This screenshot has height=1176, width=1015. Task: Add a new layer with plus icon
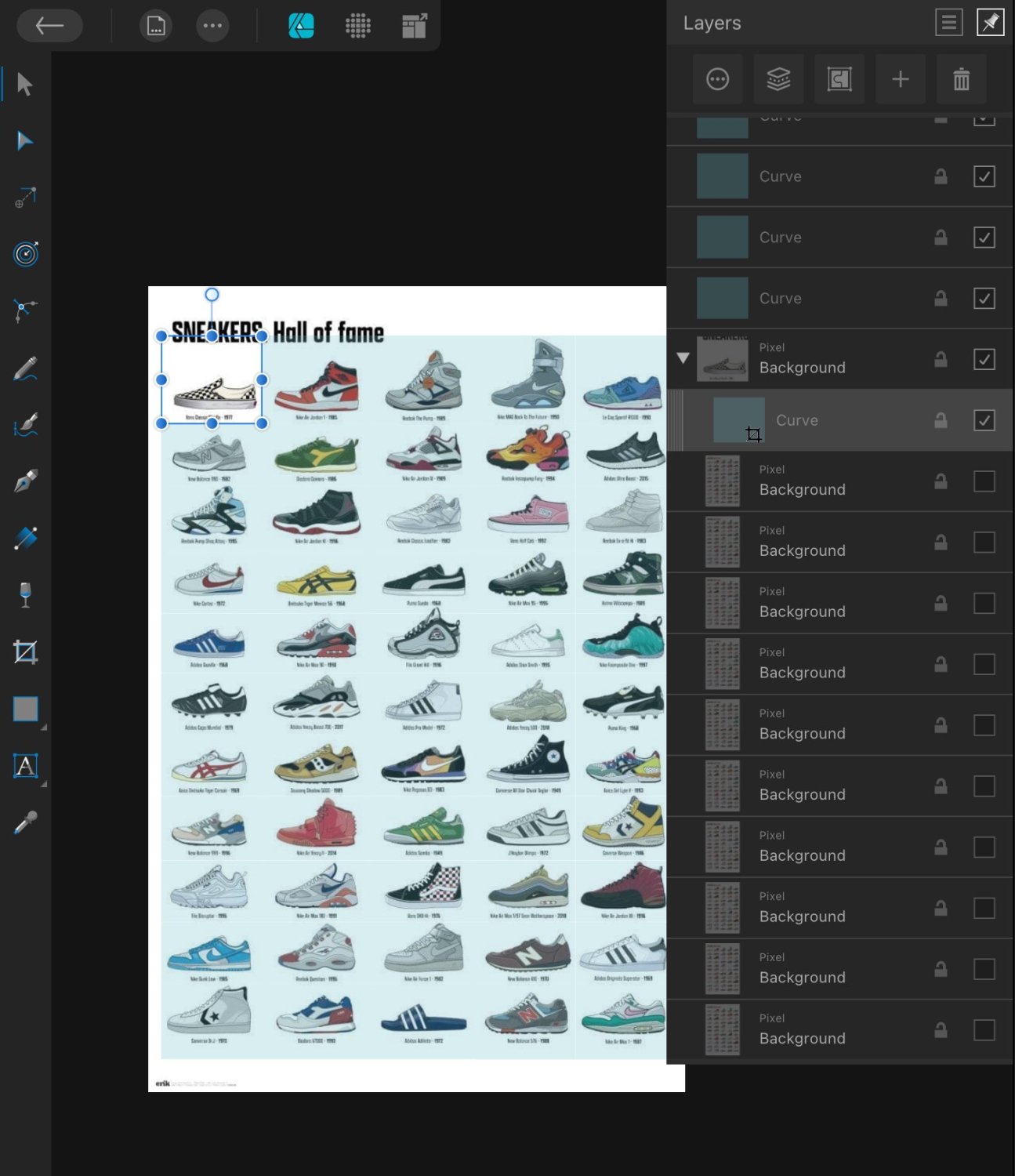(x=900, y=79)
